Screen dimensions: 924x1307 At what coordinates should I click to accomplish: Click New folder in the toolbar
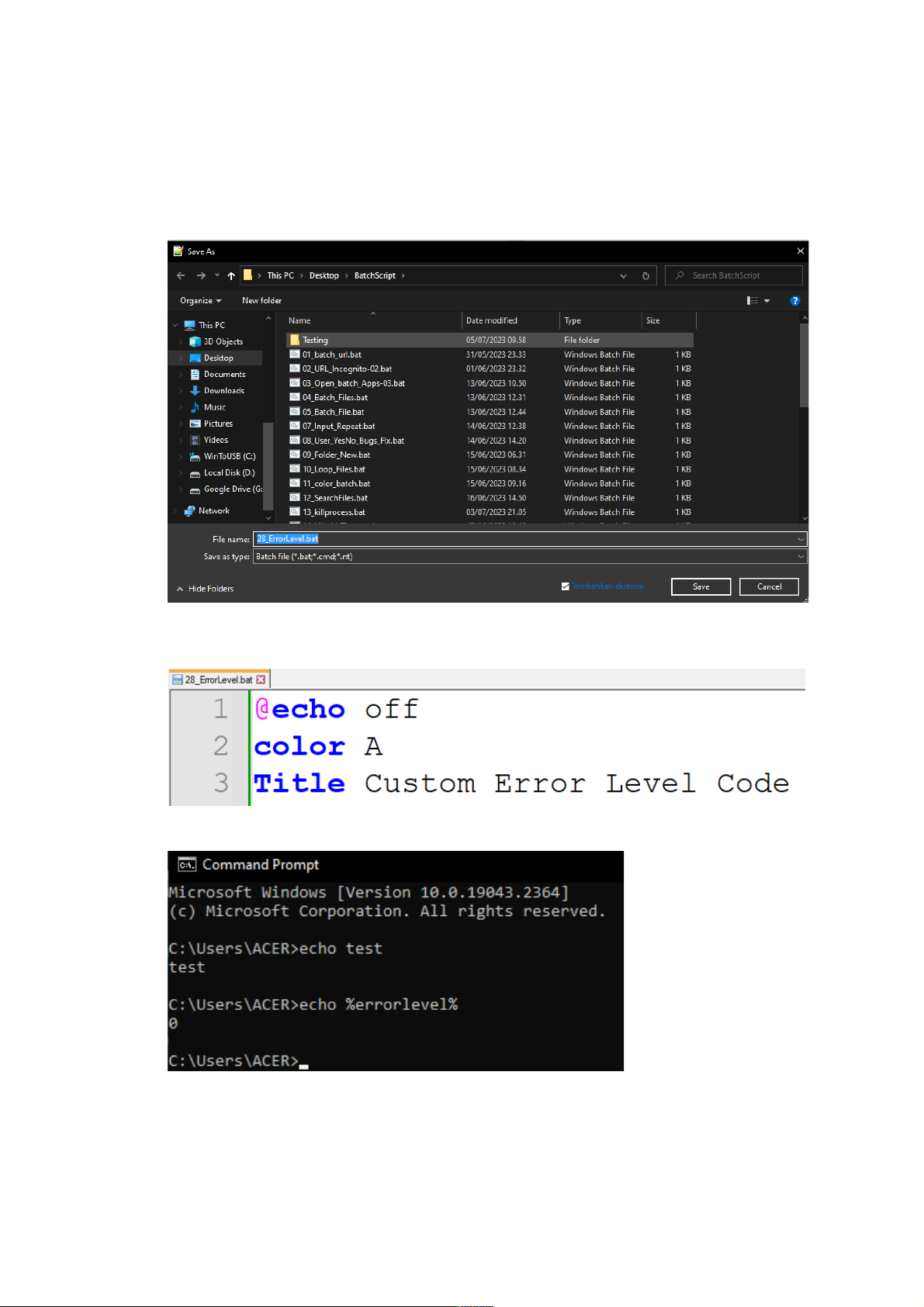point(261,301)
